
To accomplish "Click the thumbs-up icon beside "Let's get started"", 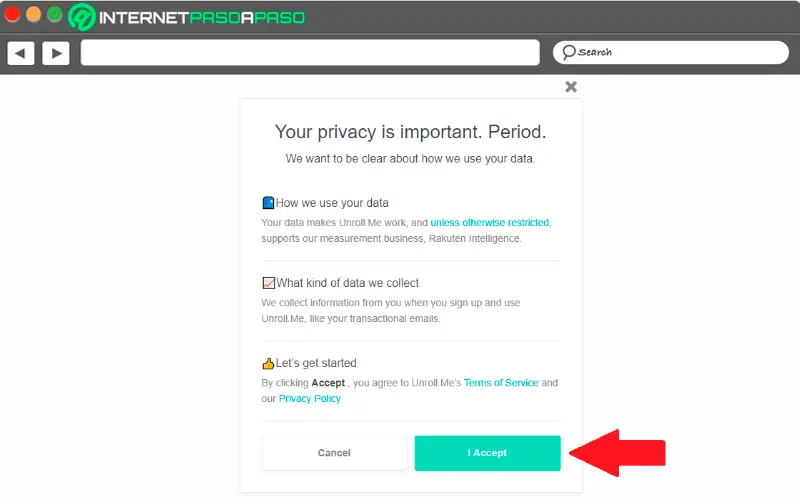I will point(268,363).
